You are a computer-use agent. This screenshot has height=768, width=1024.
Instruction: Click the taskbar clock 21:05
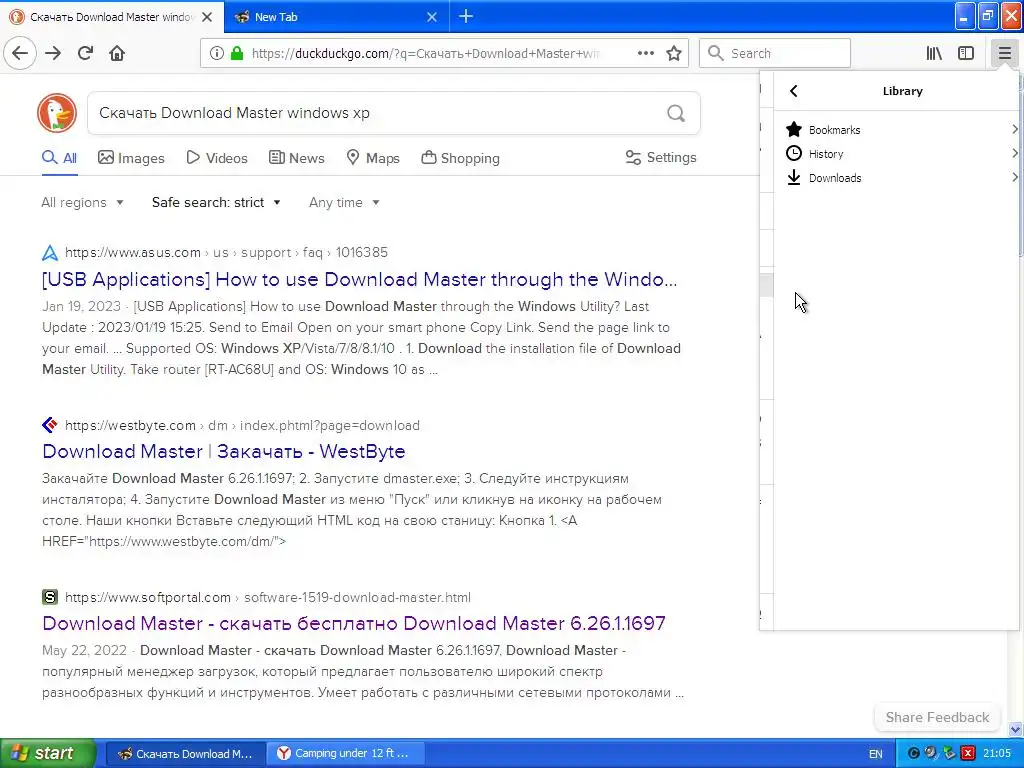(x=997, y=754)
